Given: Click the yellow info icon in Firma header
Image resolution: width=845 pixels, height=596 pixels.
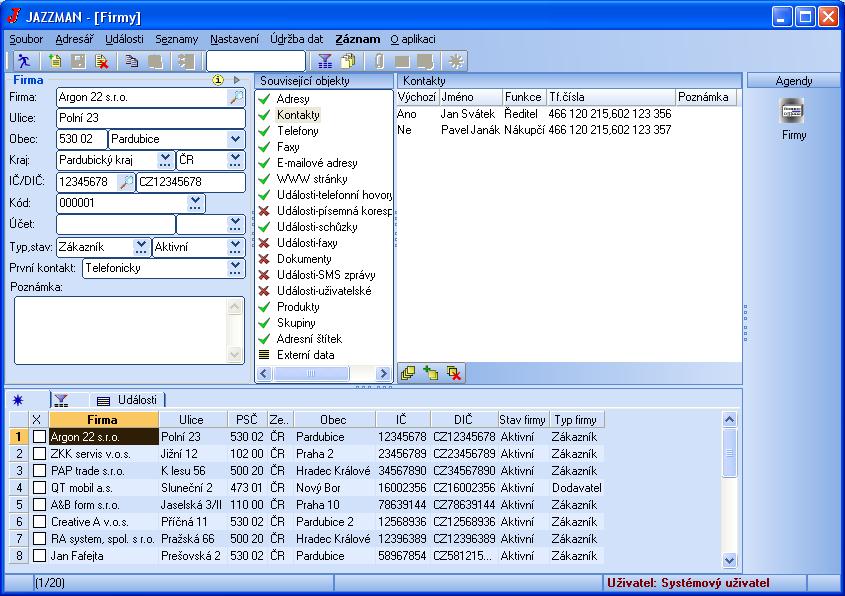Looking at the screenshot, I should (x=218, y=80).
